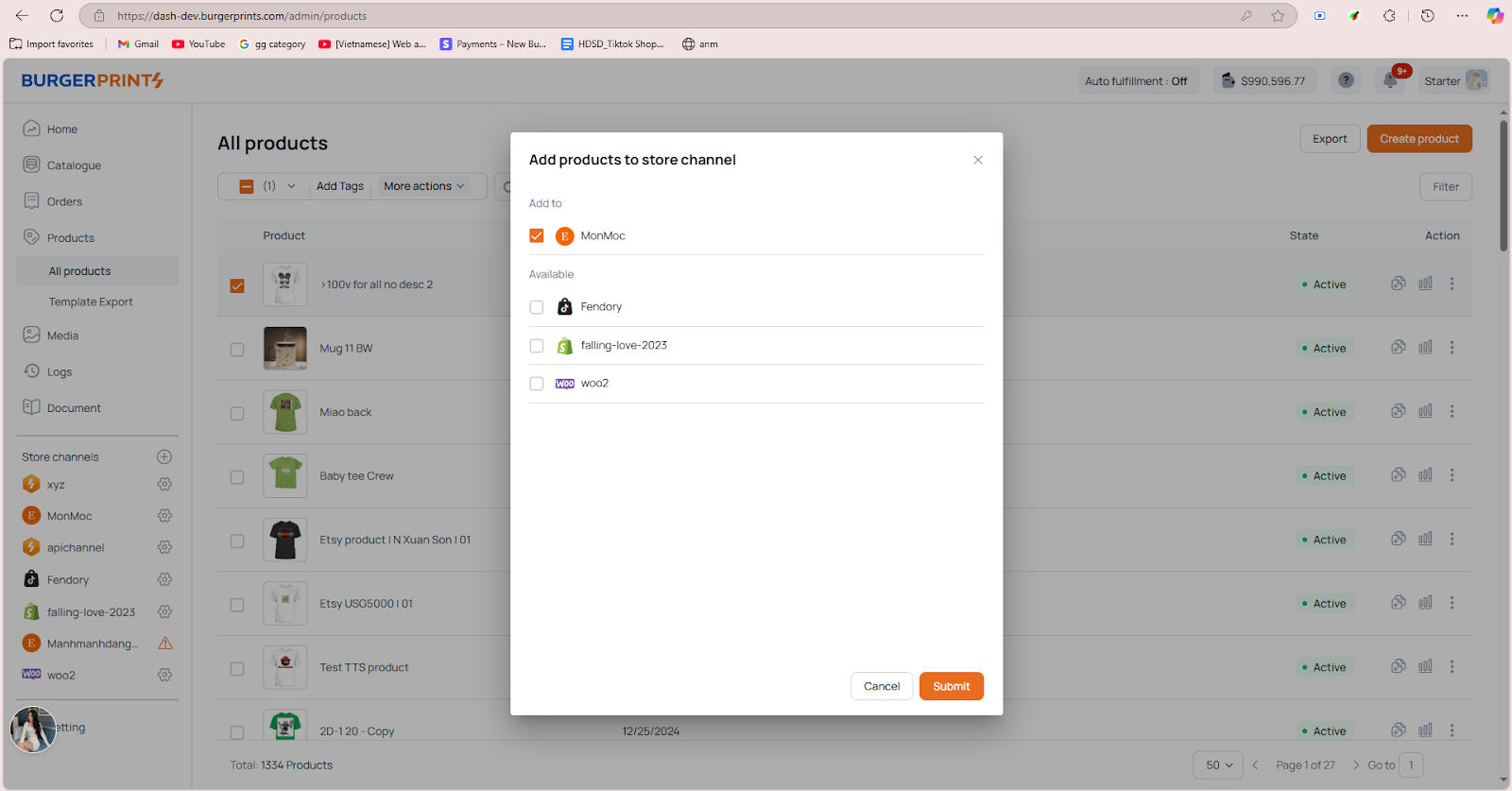This screenshot has width=1512, height=791.
Task: Check the Etsy USG5000 | 01 product row
Action: (237, 605)
